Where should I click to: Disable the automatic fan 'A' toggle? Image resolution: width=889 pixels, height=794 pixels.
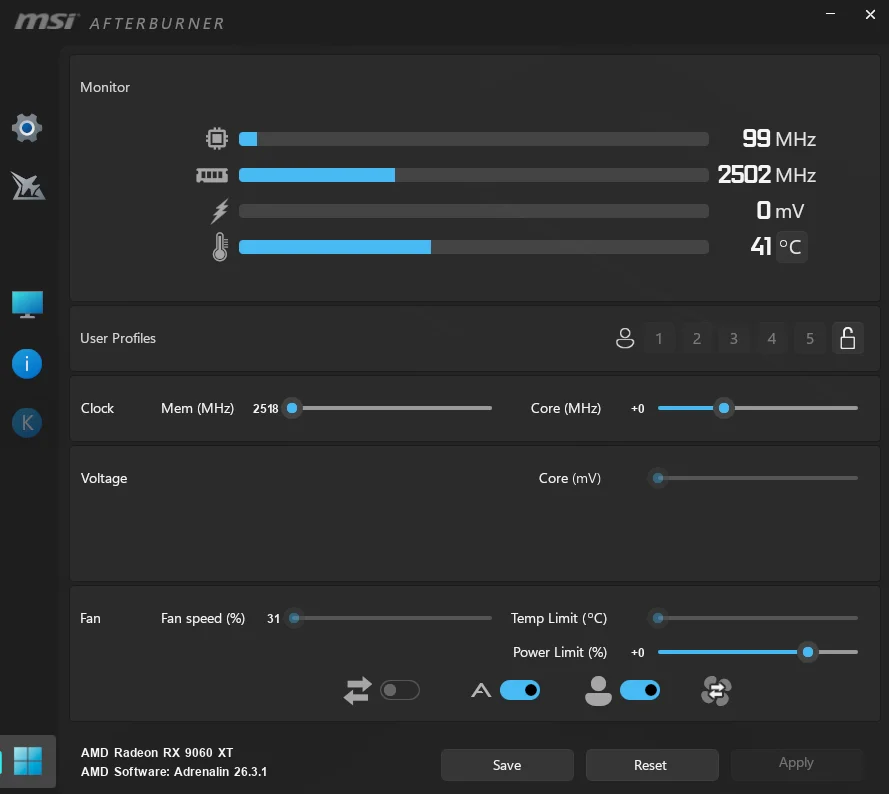520,690
